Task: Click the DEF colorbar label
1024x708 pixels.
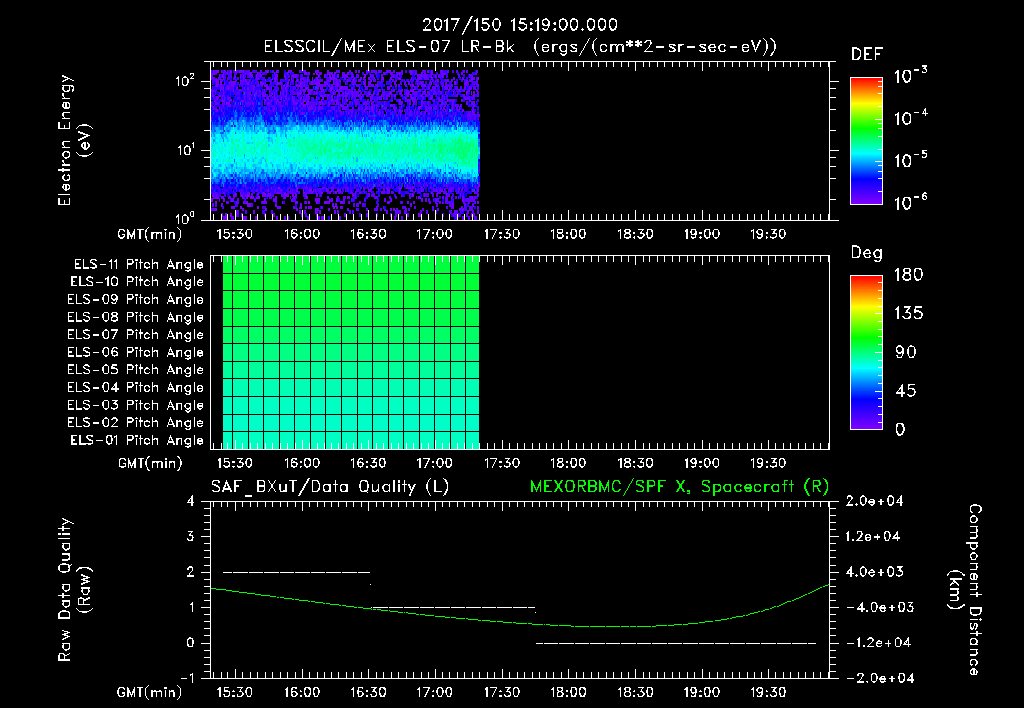Action: [867, 54]
